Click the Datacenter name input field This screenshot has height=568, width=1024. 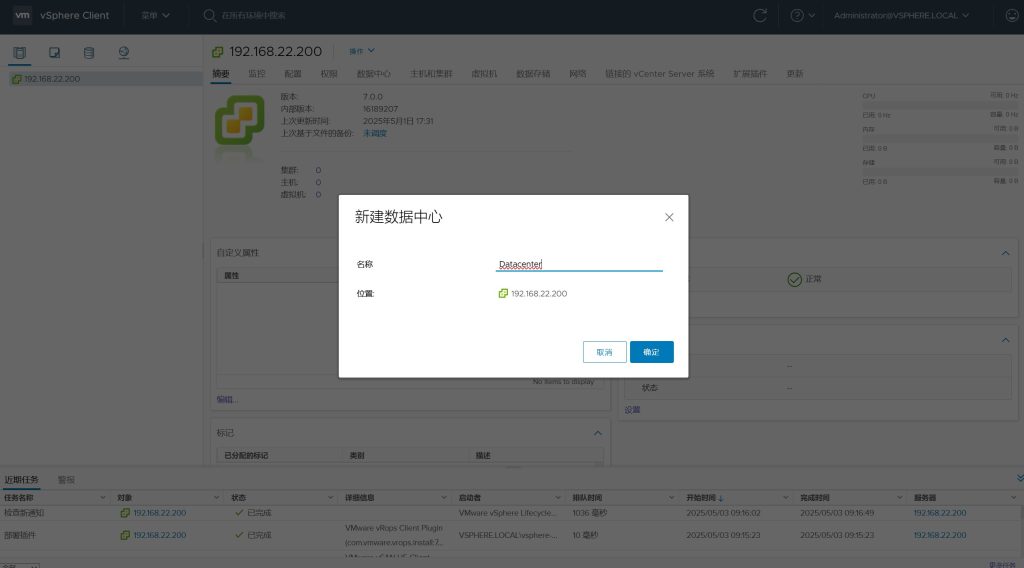click(x=579, y=264)
